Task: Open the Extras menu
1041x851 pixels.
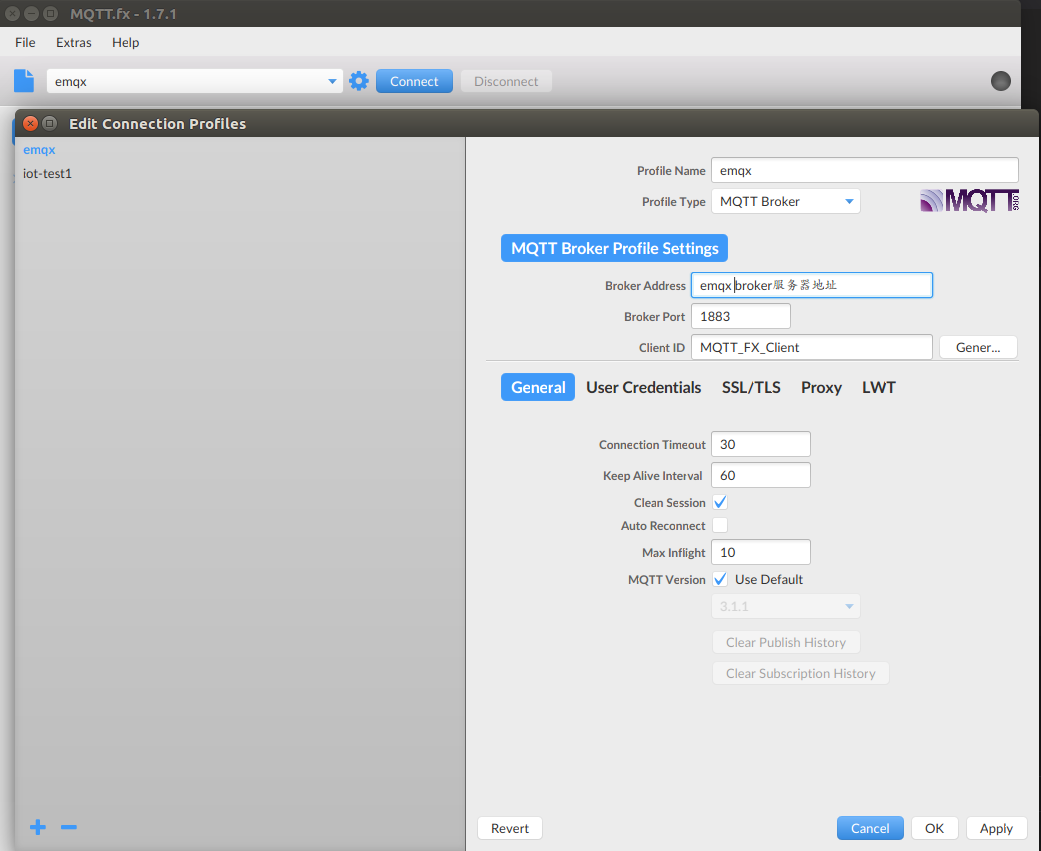Action: tap(74, 42)
